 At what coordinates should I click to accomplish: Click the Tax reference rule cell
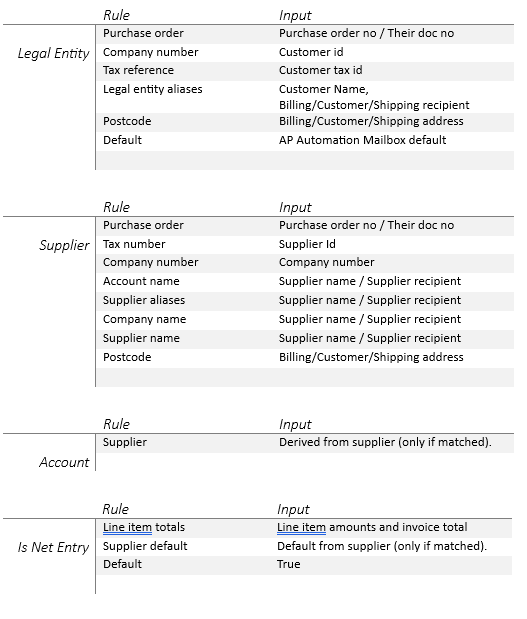138,70
